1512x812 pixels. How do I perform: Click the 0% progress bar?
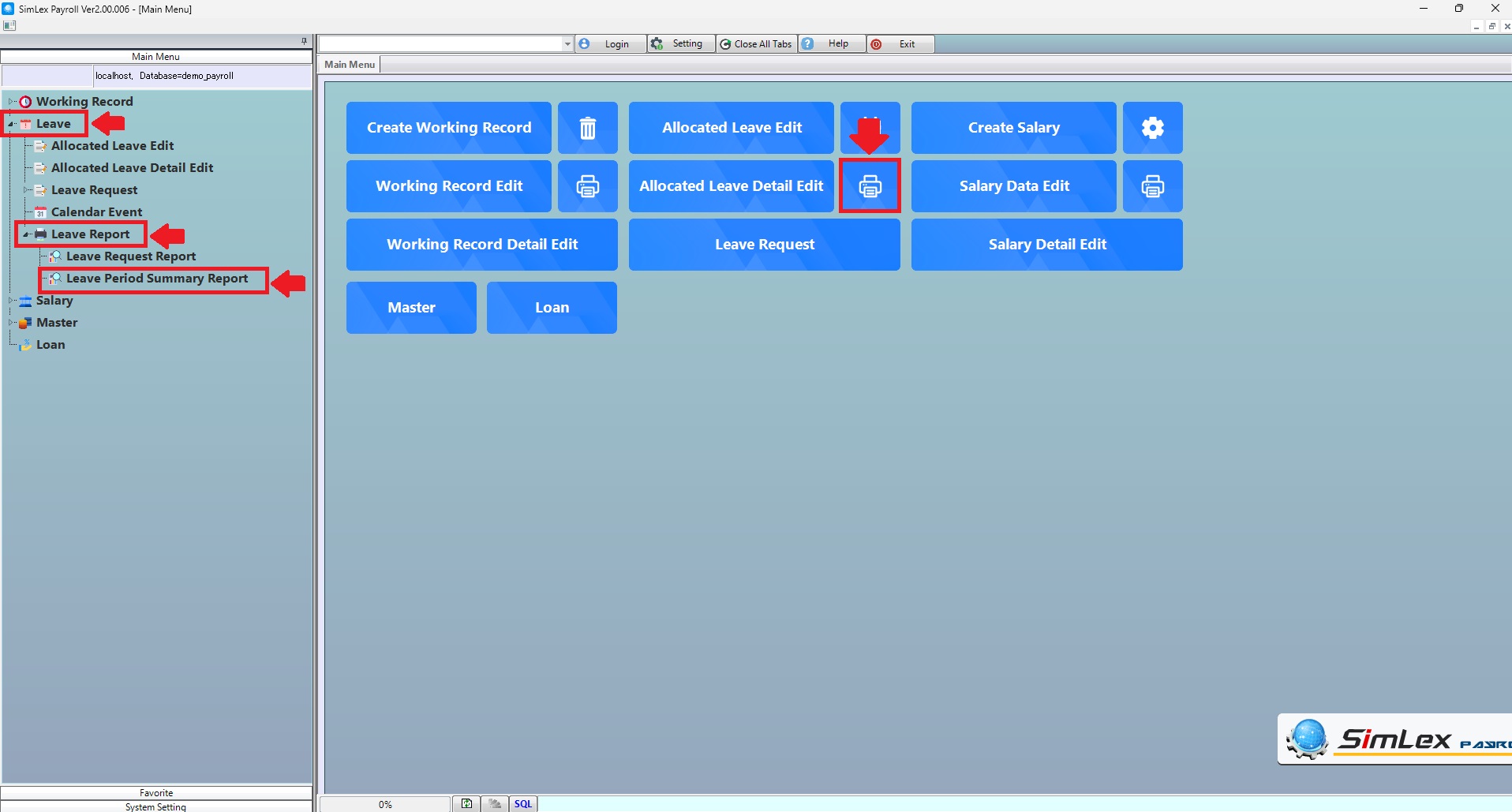pyautogui.click(x=385, y=804)
